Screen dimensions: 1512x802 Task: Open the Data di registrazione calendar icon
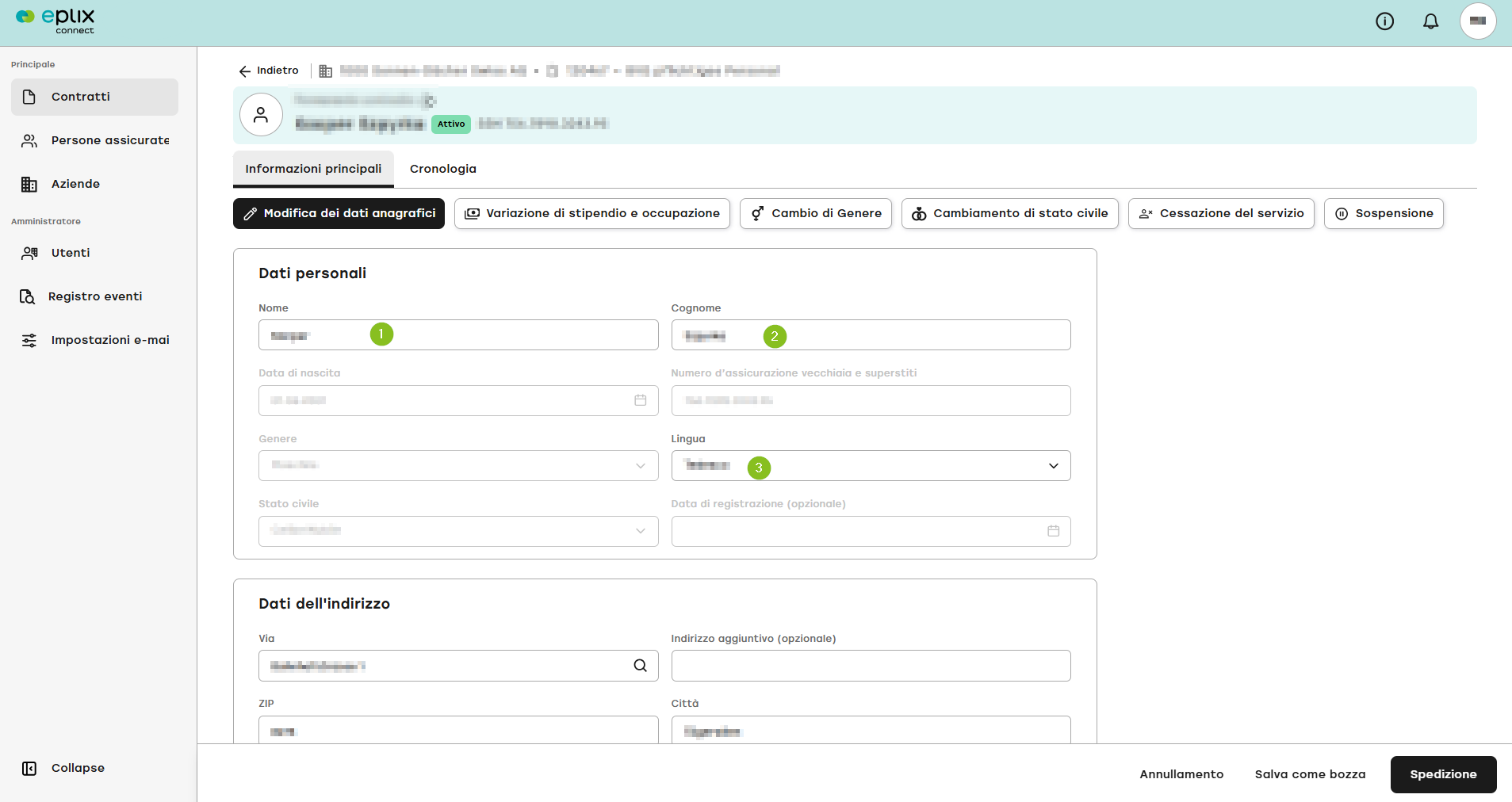pyautogui.click(x=1053, y=531)
